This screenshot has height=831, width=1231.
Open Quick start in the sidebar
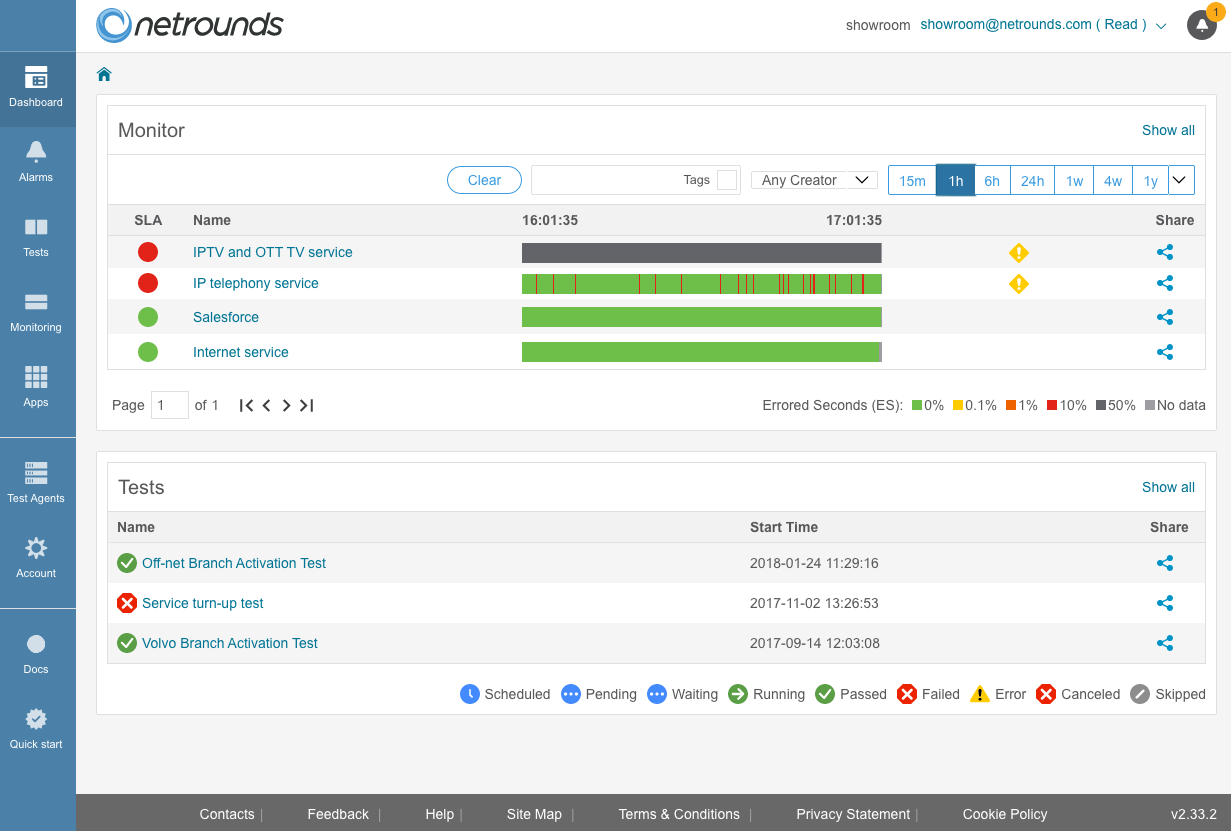[x=36, y=728]
